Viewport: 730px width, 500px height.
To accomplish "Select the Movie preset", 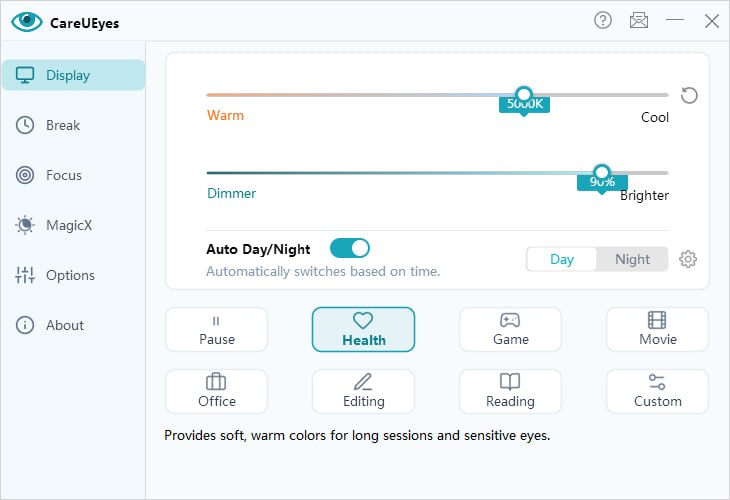I will click(657, 330).
